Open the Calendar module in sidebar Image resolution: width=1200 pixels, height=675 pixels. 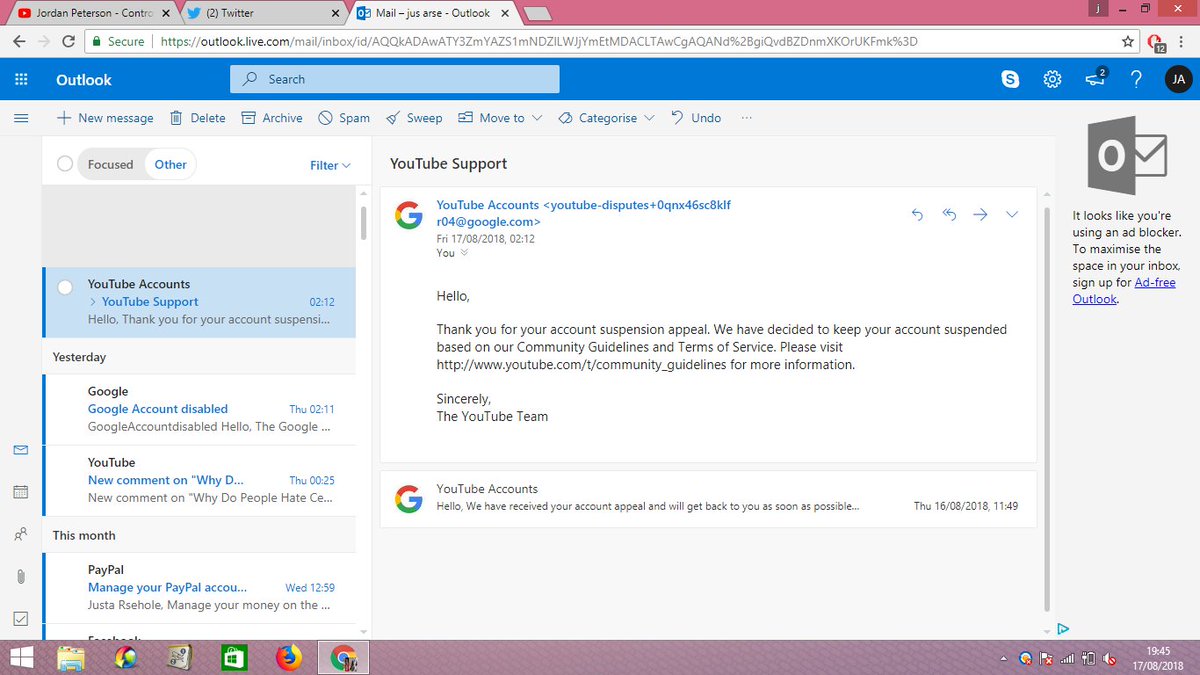coord(21,492)
